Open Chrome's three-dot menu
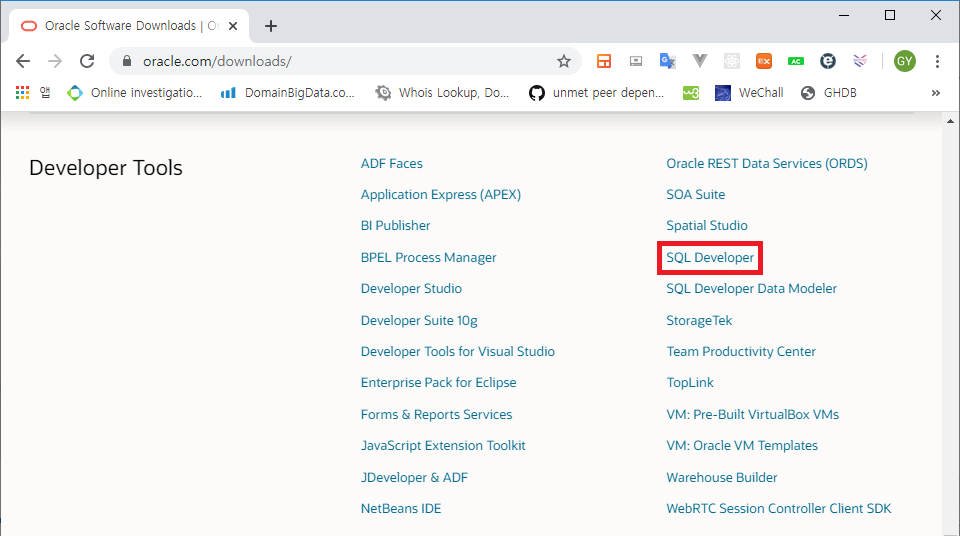This screenshot has width=960, height=536. 937,61
